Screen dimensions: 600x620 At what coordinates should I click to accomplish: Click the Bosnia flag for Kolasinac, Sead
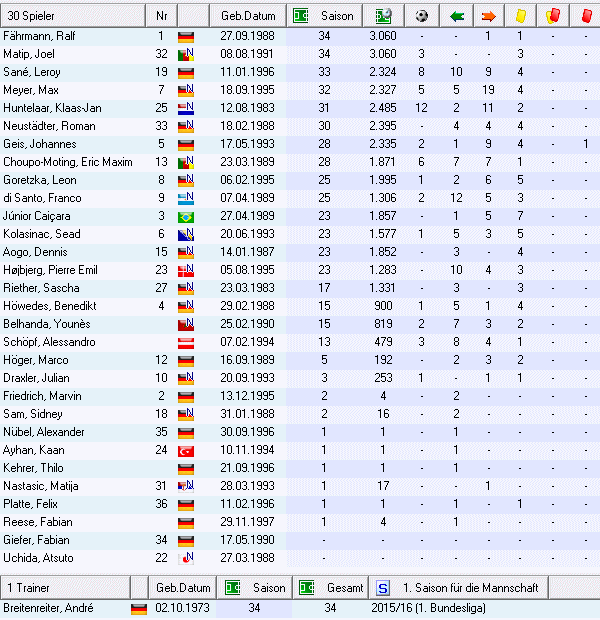(x=186, y=234)
